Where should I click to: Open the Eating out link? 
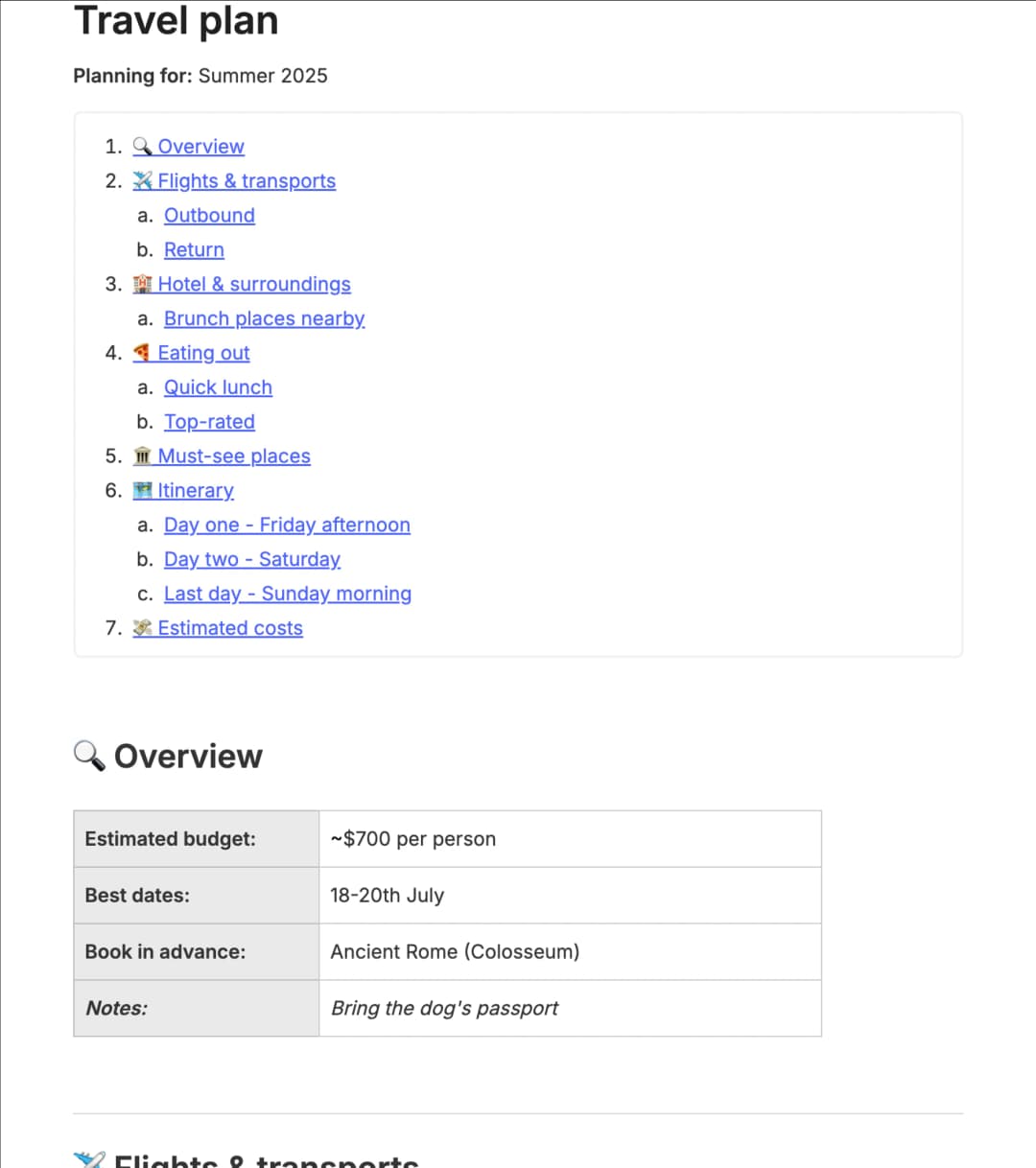[203, 354]
